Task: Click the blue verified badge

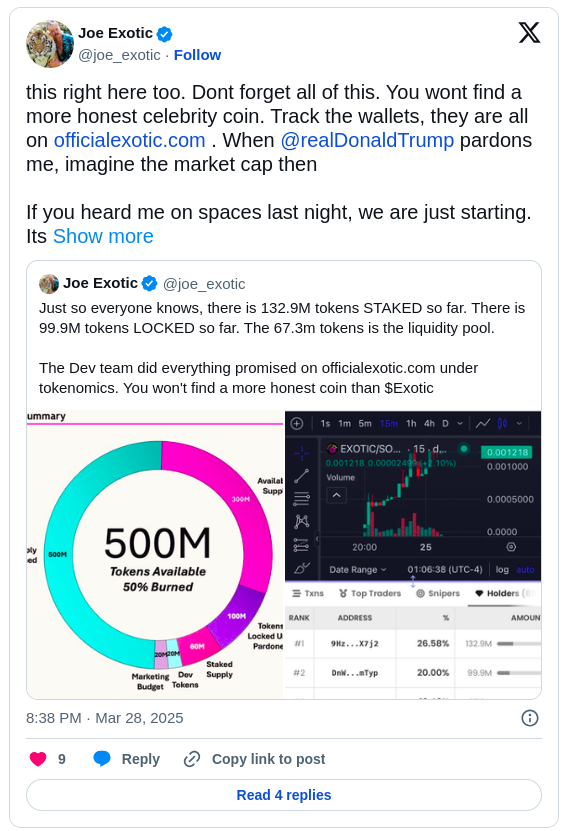Action: 165,34
